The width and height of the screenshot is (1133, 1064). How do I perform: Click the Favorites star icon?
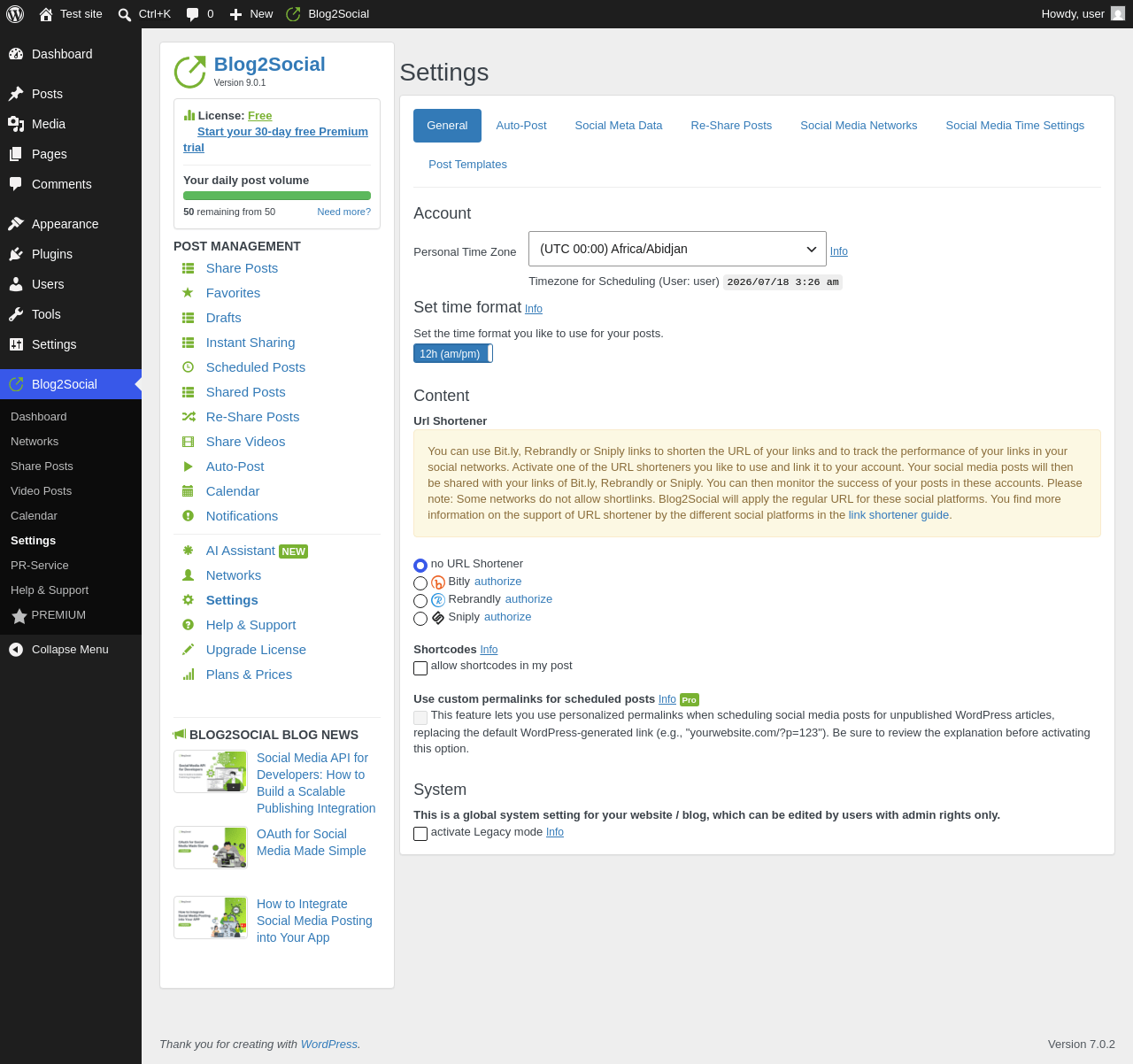pyautogui.click(x=188, y=293)
